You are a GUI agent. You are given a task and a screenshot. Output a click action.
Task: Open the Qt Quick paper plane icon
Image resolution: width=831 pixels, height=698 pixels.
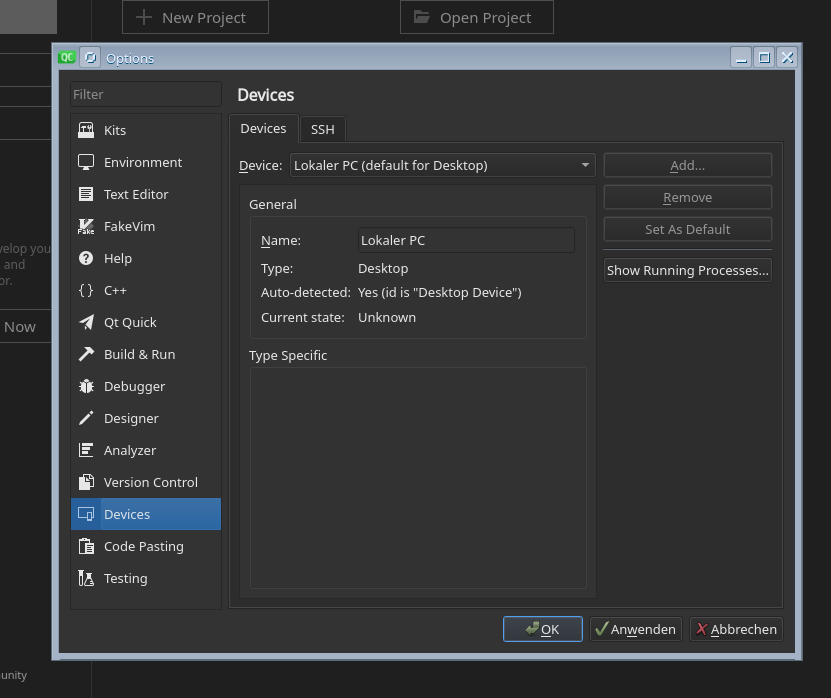(x=86, y=322)
